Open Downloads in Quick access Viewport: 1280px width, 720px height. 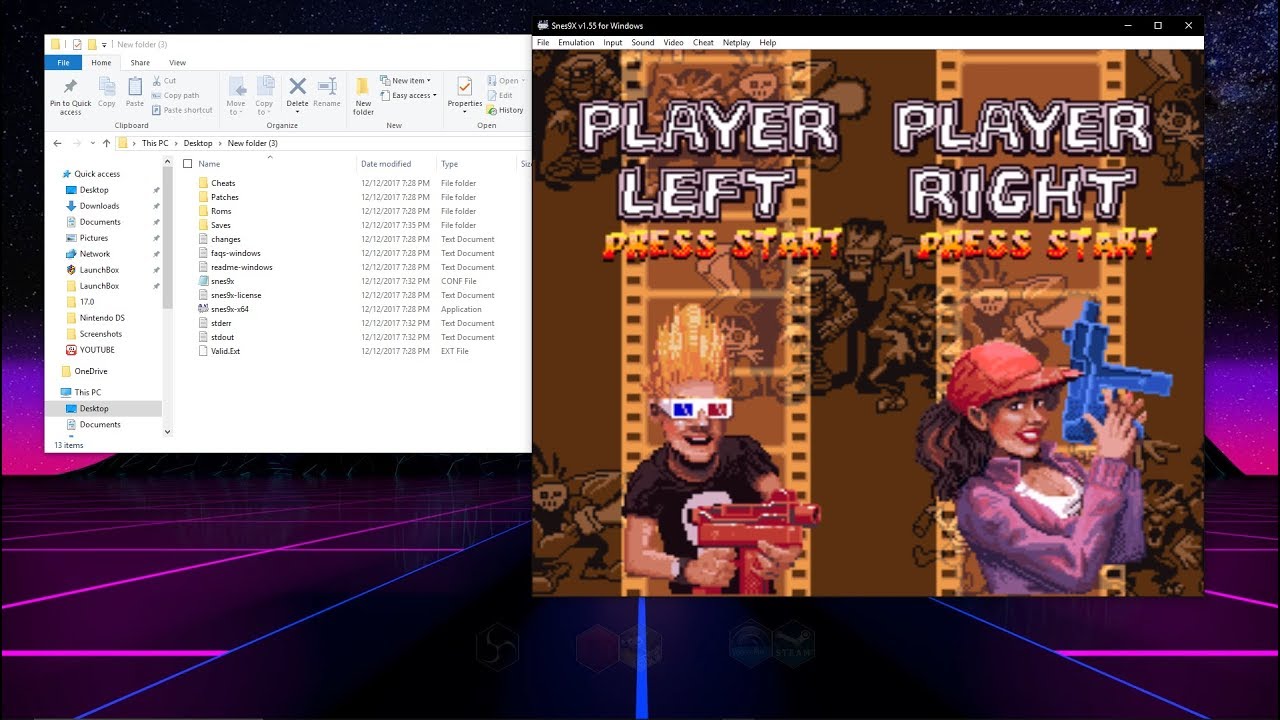click(x=92, y=206)
